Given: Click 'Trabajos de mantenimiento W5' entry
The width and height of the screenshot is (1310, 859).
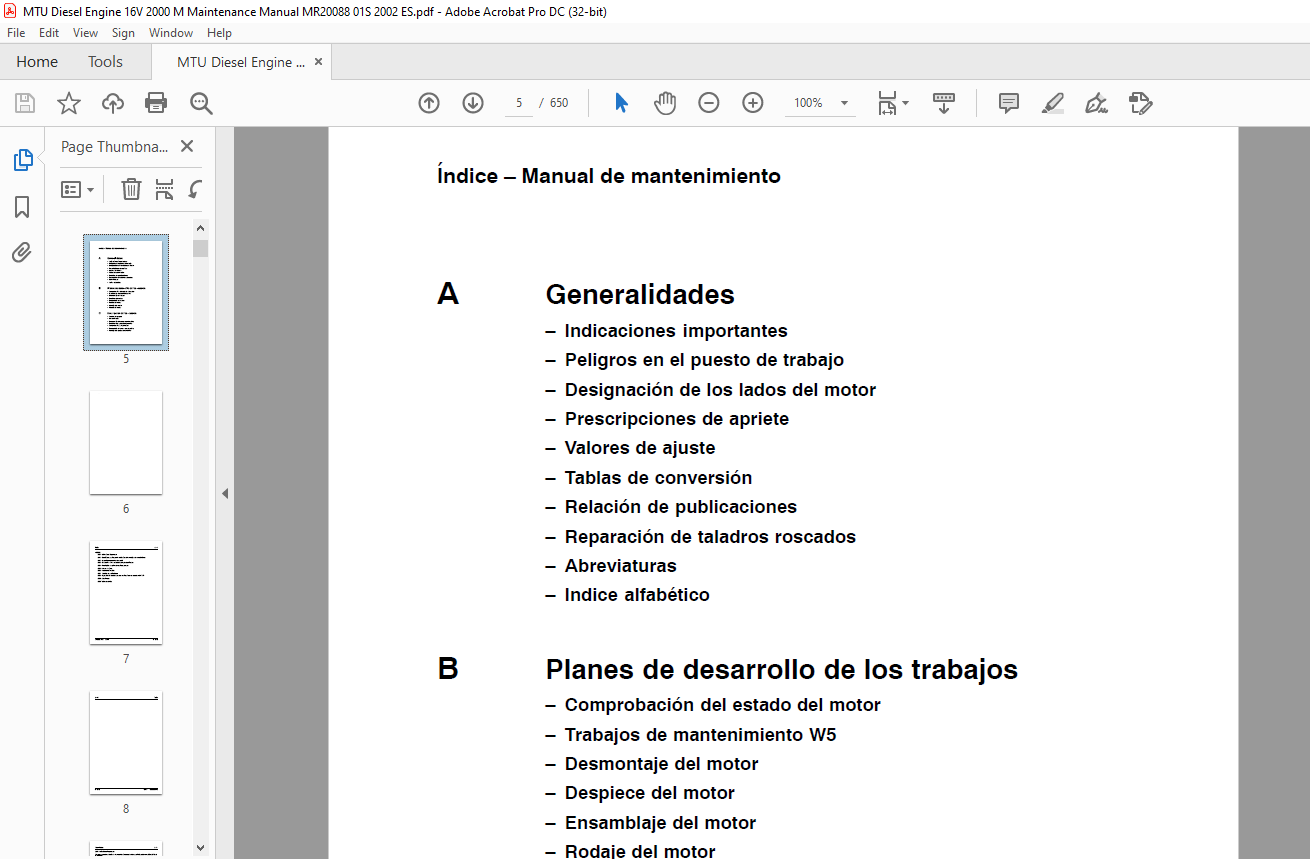Looking at the screenshot, I should pyautogui.click(x=700, y=735).
